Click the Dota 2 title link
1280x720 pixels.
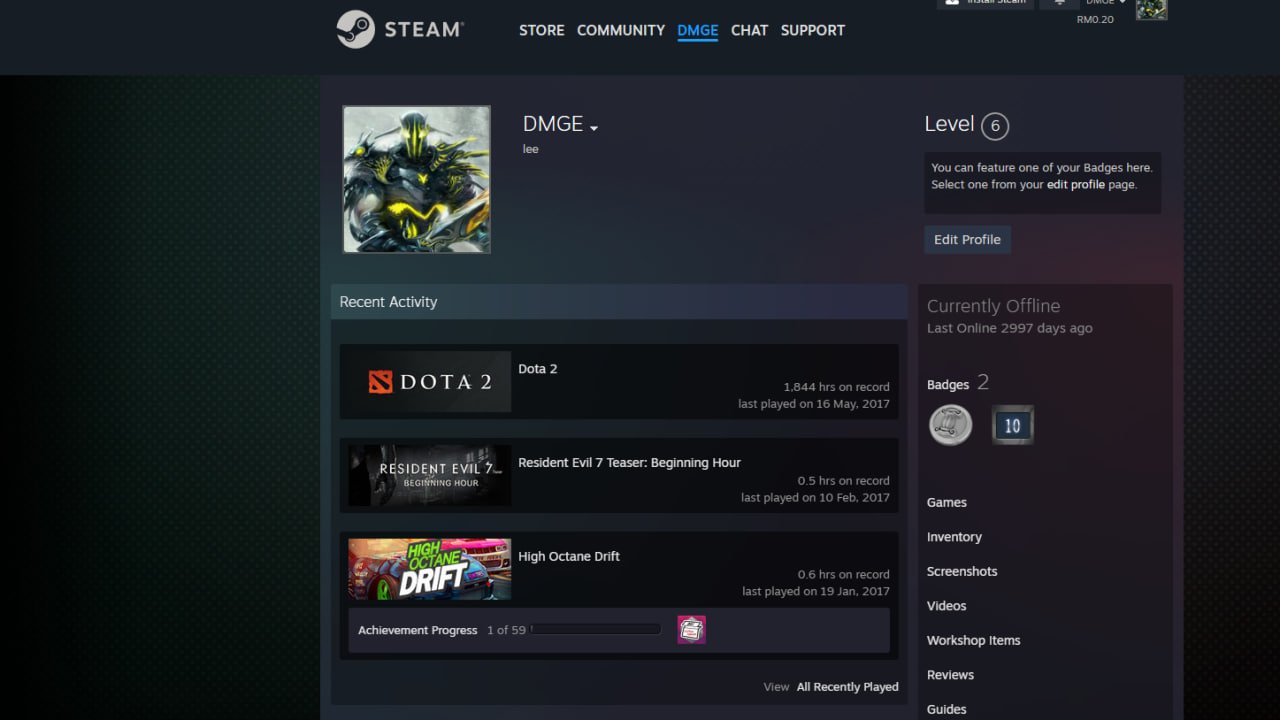click(538, 369)
